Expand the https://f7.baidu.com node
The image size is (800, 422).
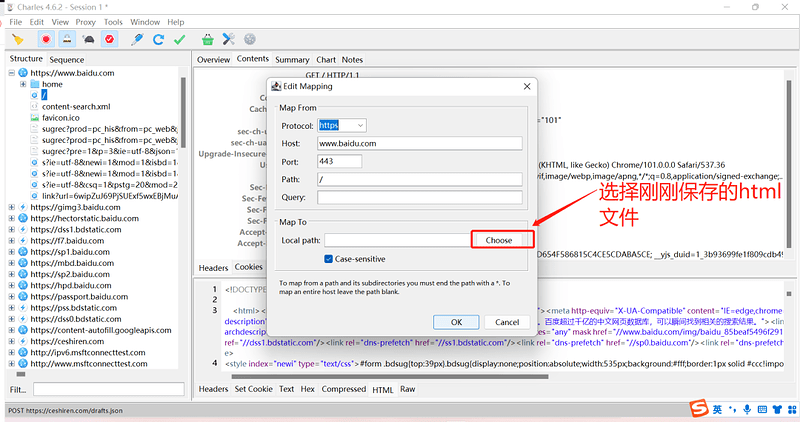pyautogui.click(x=11, y=241)
